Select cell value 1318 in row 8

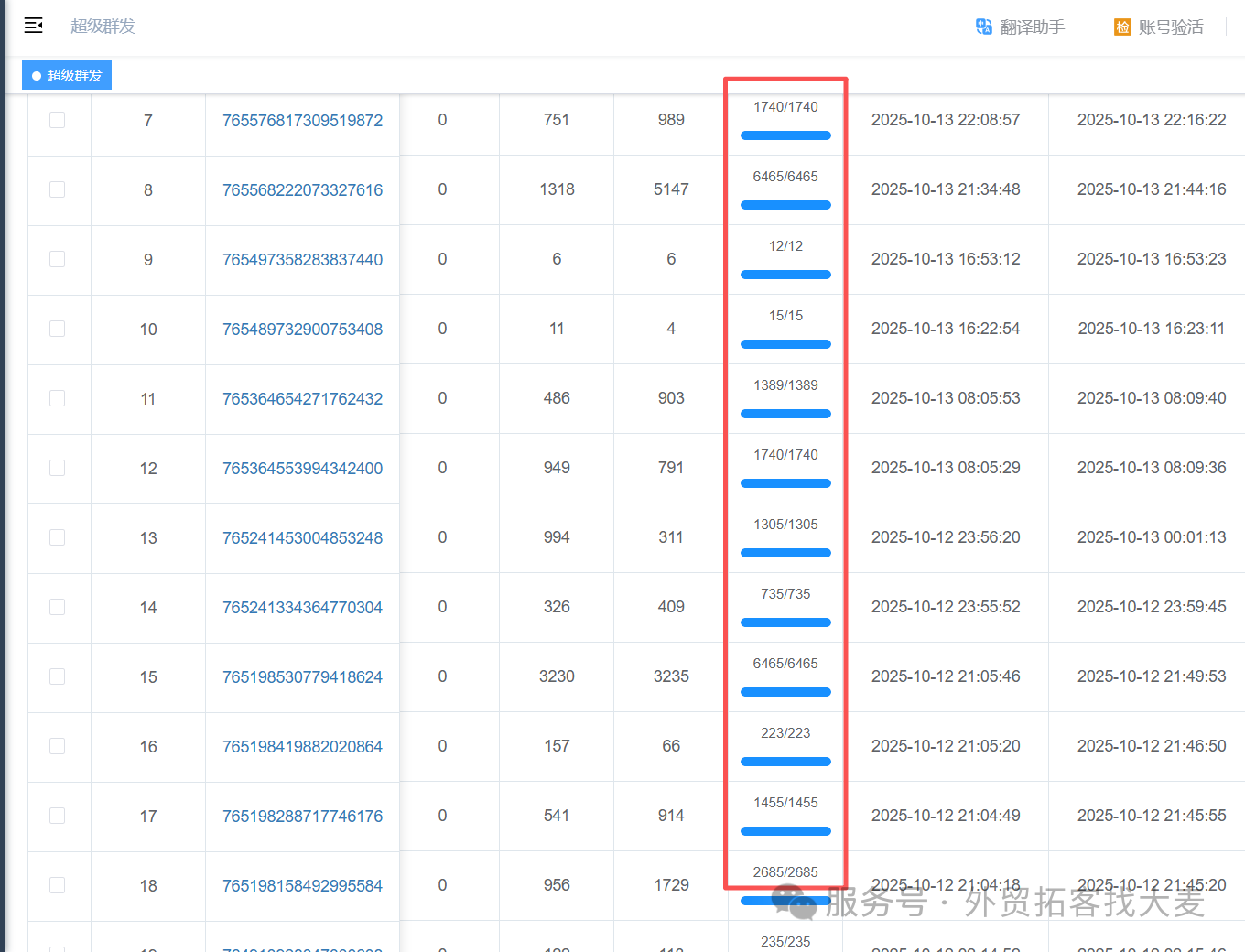click(557, 189)
